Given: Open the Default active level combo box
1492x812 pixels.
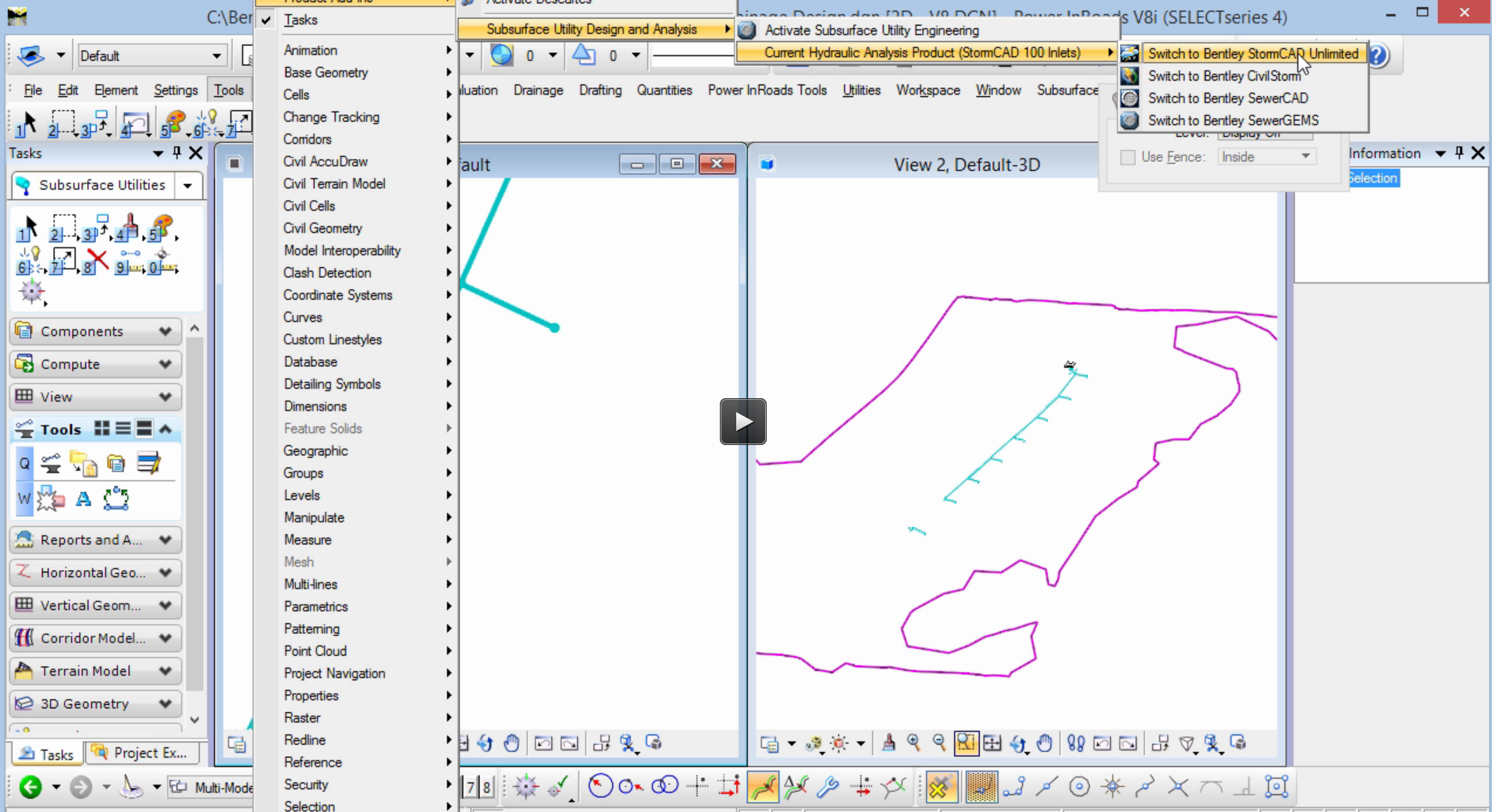Looking at the screenshot, I should [216, 55].
